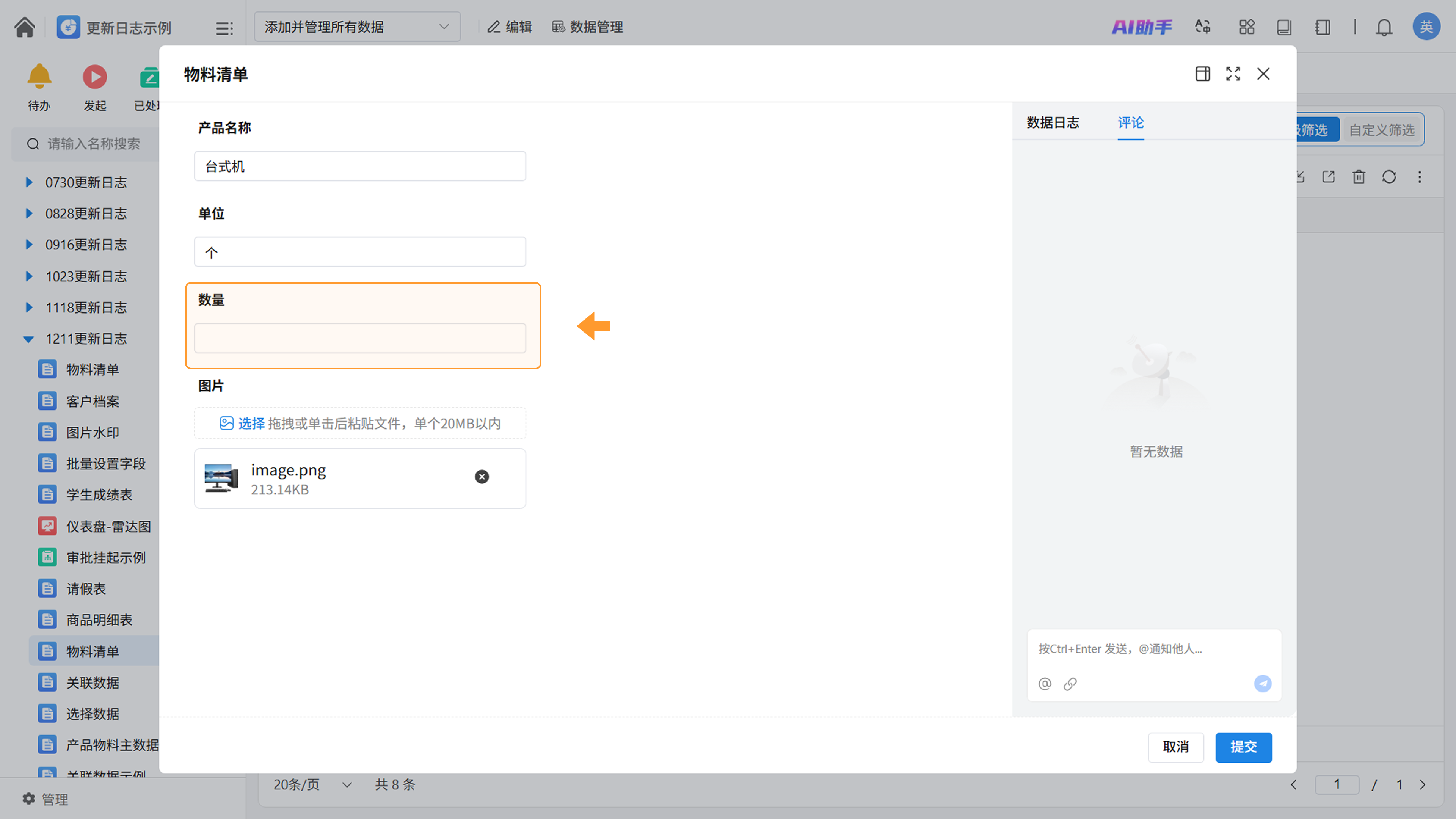Click the 取消 button
The image size is (1456, 819).
1175,747
